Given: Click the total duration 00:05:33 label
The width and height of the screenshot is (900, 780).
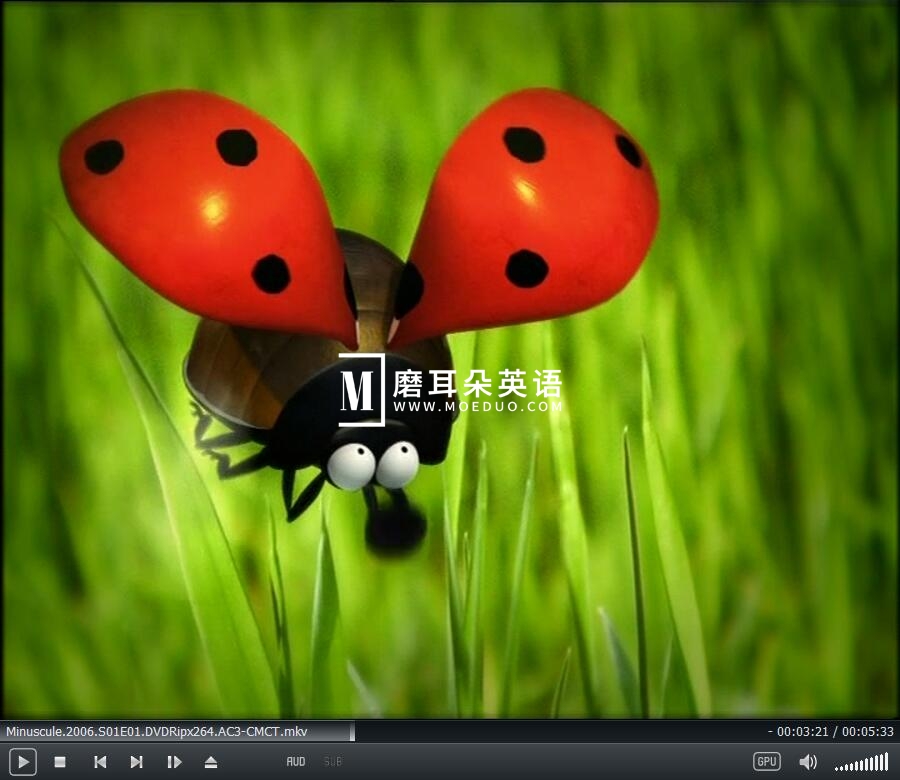Looking at the screenshot, I should point(866,731).
